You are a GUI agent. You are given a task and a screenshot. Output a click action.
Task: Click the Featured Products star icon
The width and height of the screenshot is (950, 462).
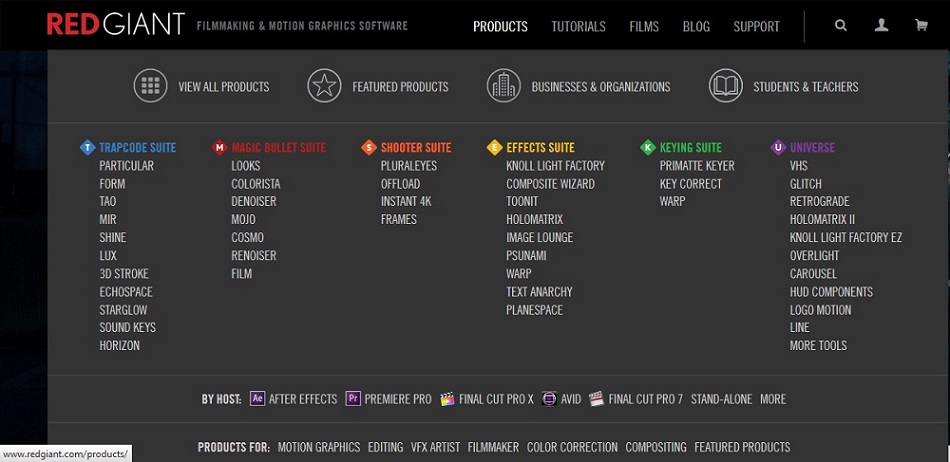(324, 86)
